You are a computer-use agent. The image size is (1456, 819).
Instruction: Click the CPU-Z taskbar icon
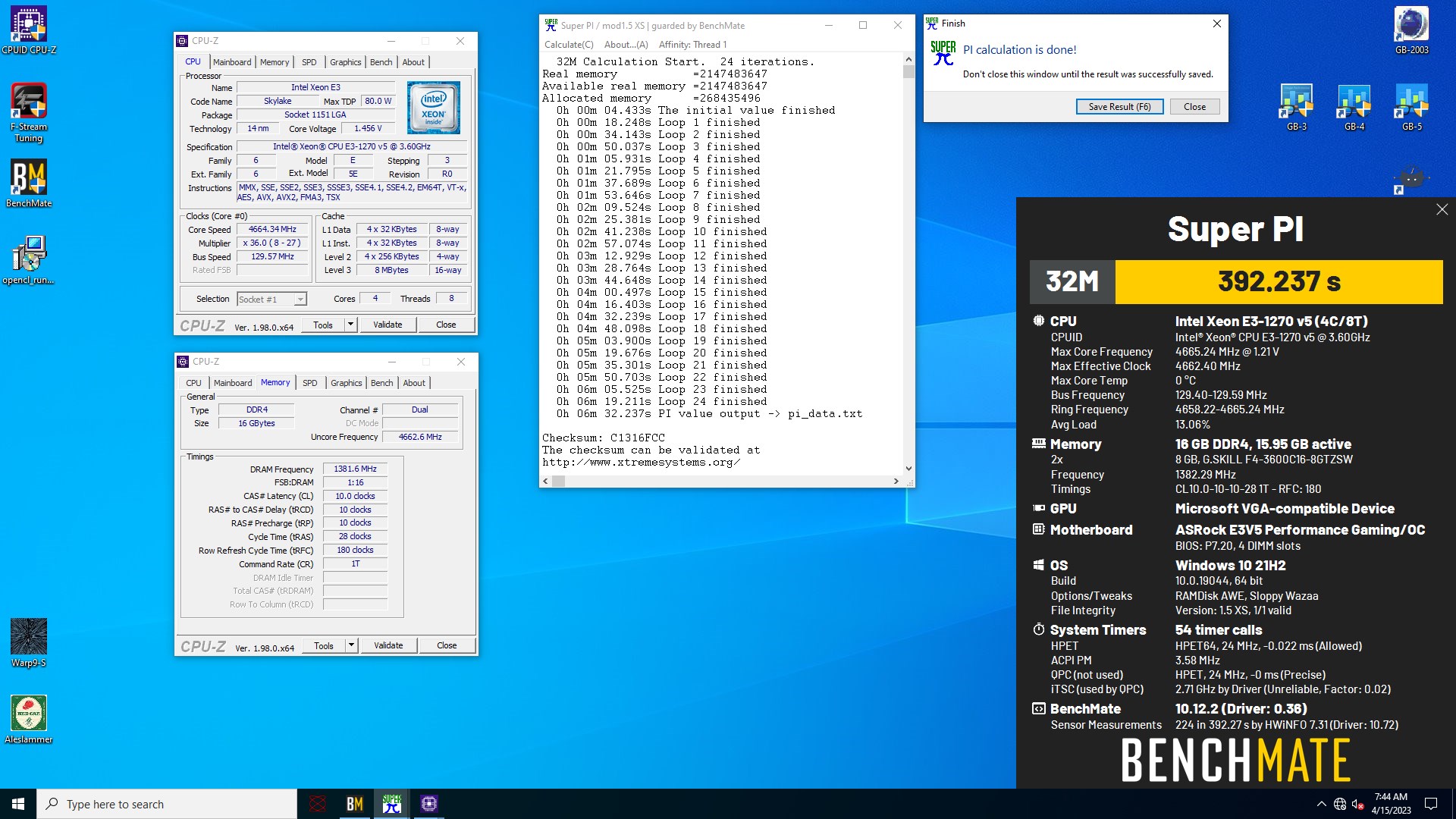tap(429, 804)
